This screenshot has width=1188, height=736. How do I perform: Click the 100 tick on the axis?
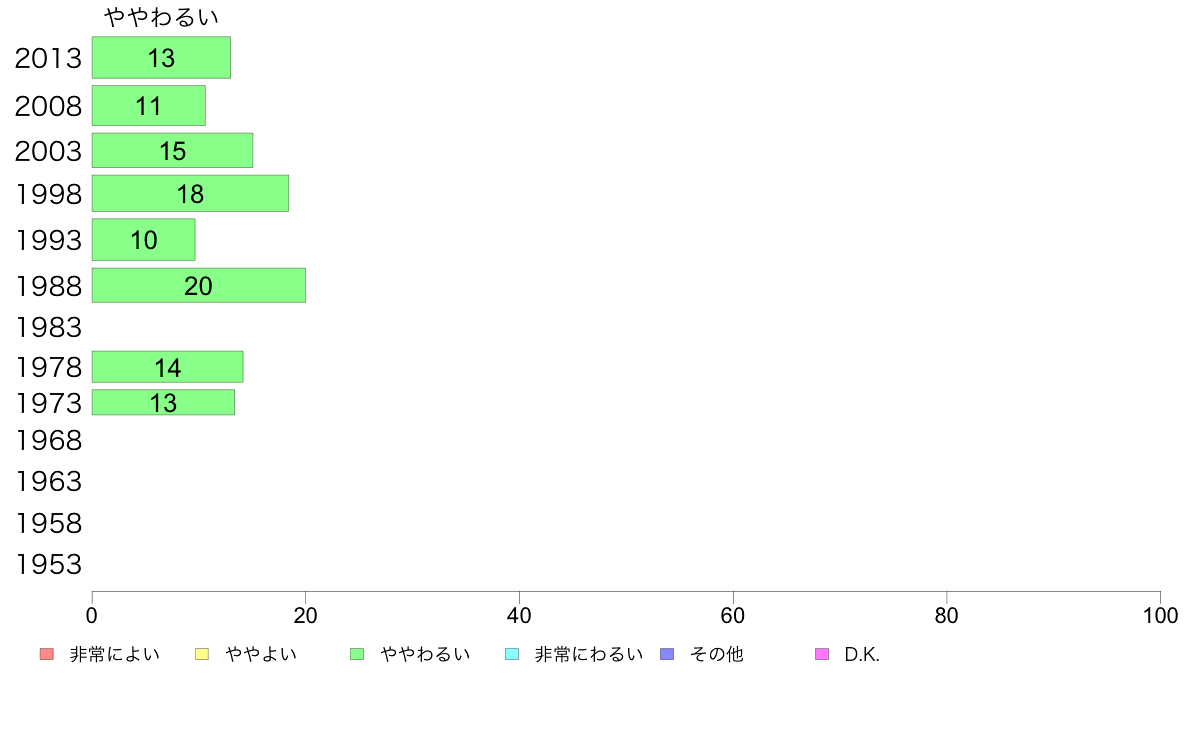point(1160,615)
